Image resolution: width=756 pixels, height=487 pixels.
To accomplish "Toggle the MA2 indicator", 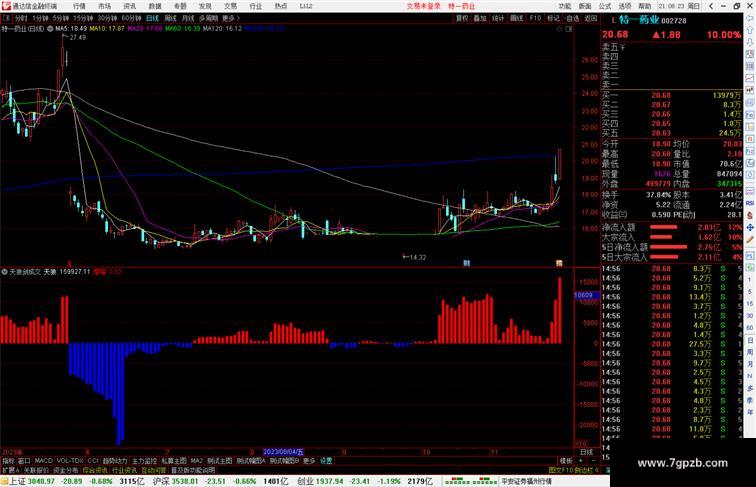I will [196, 461].
